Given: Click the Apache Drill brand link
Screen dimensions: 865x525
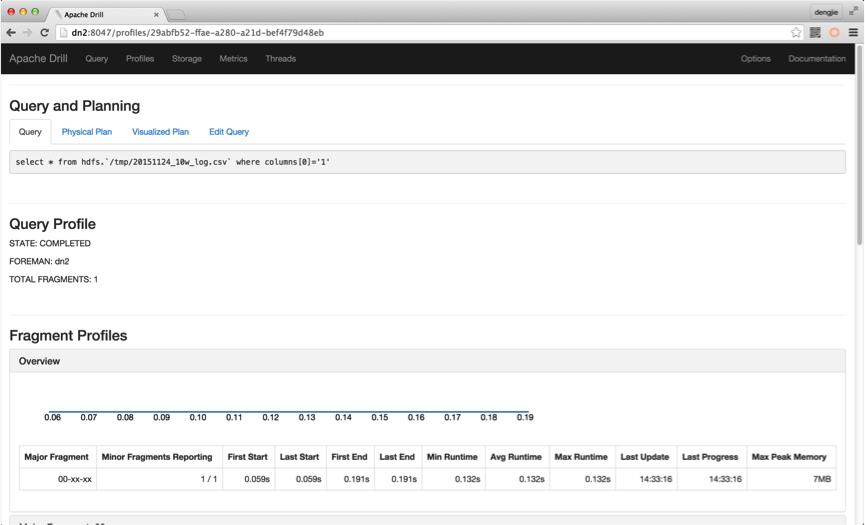Looking at the screenshot, I should click(x=38, y=58).
